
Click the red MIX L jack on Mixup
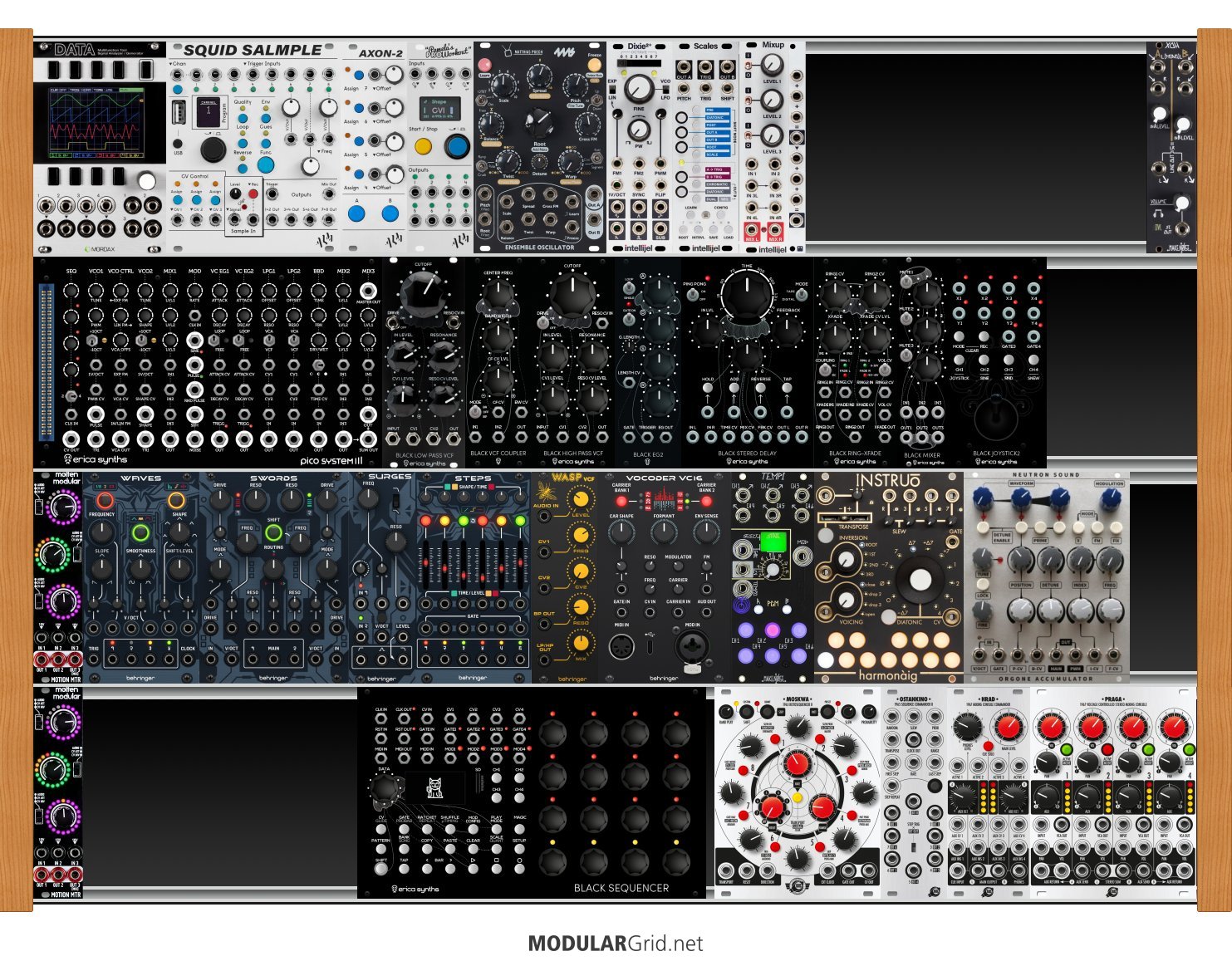[x=752, y=230]
